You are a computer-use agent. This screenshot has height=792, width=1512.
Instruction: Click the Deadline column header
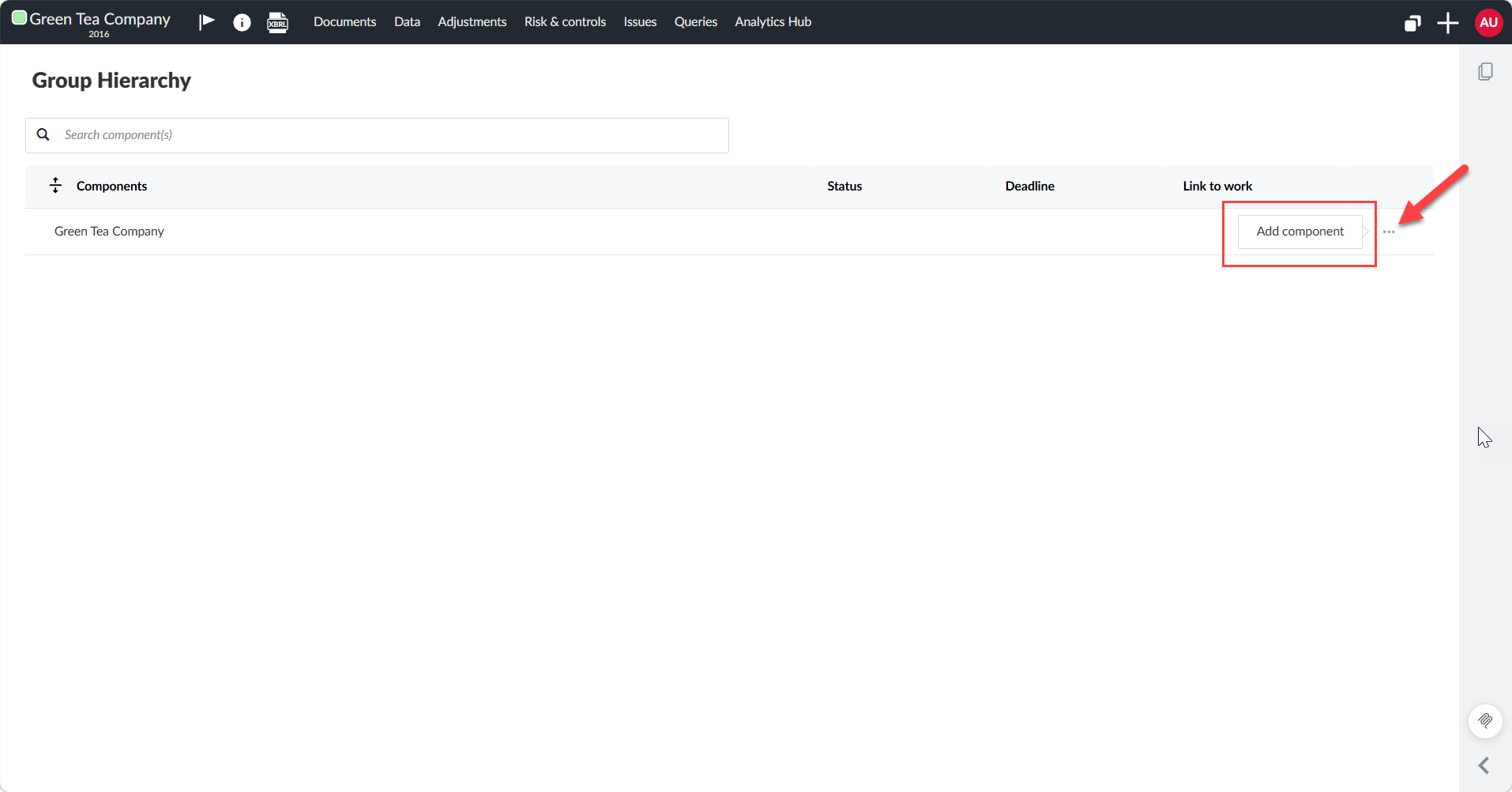[x=1029, y=186]
